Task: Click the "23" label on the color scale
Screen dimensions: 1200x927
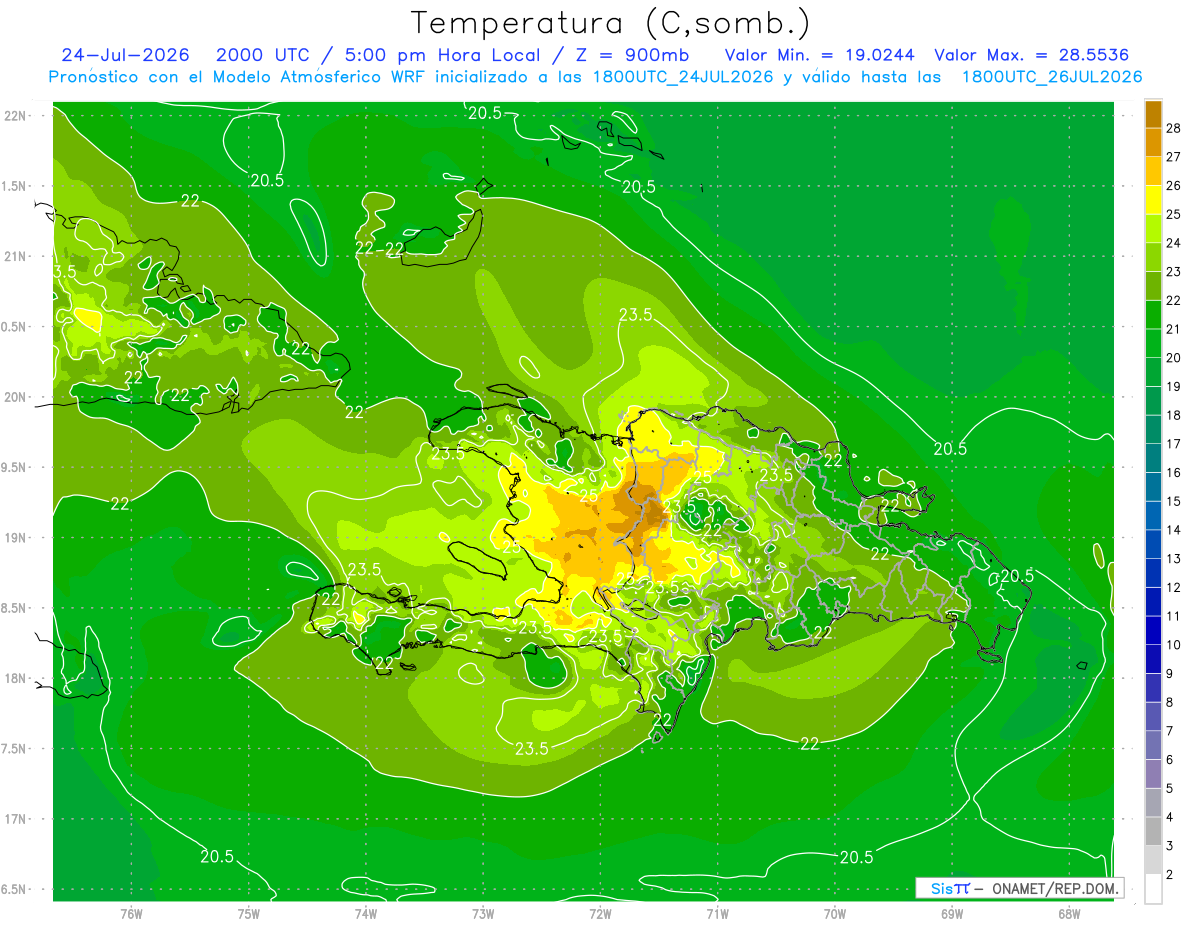Action: [x=1174, y=272]
